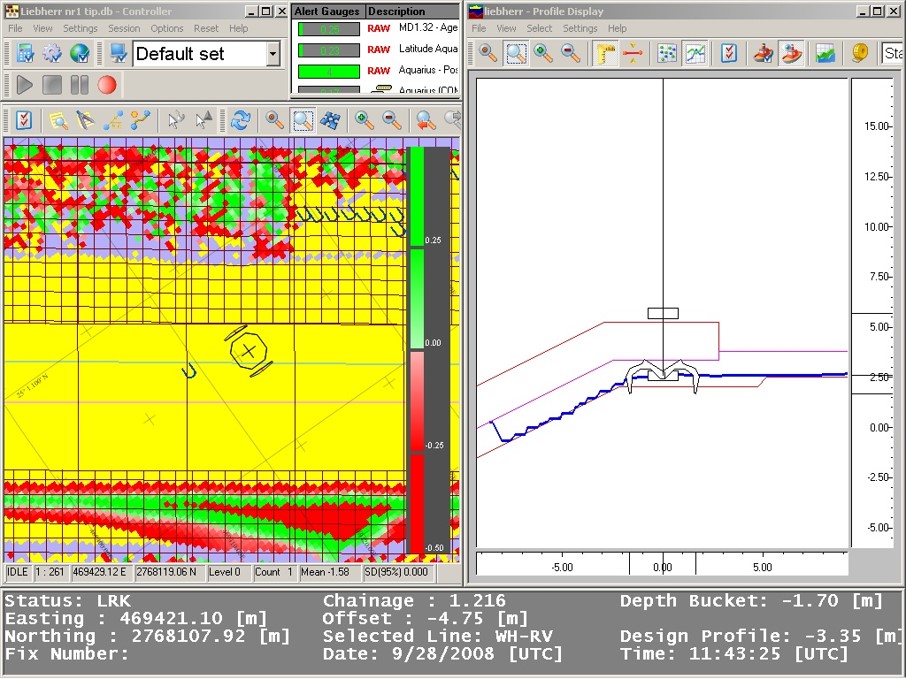Open the Session menu in Controller
The image size is (906, 679).
click(124, 29)
